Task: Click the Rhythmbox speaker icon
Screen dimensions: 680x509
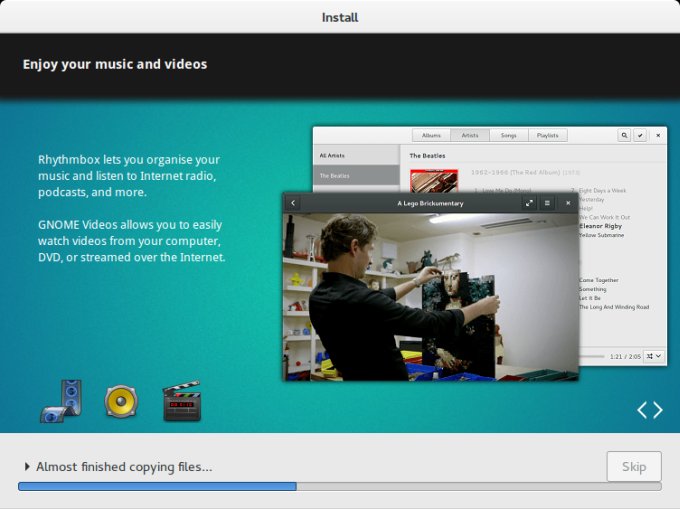Action: pos(121,401)
